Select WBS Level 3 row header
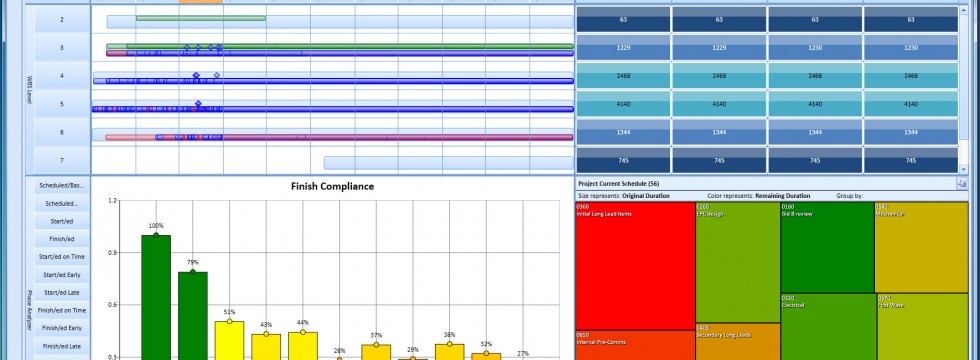This screenshot has height=360, width=980. 62,48
